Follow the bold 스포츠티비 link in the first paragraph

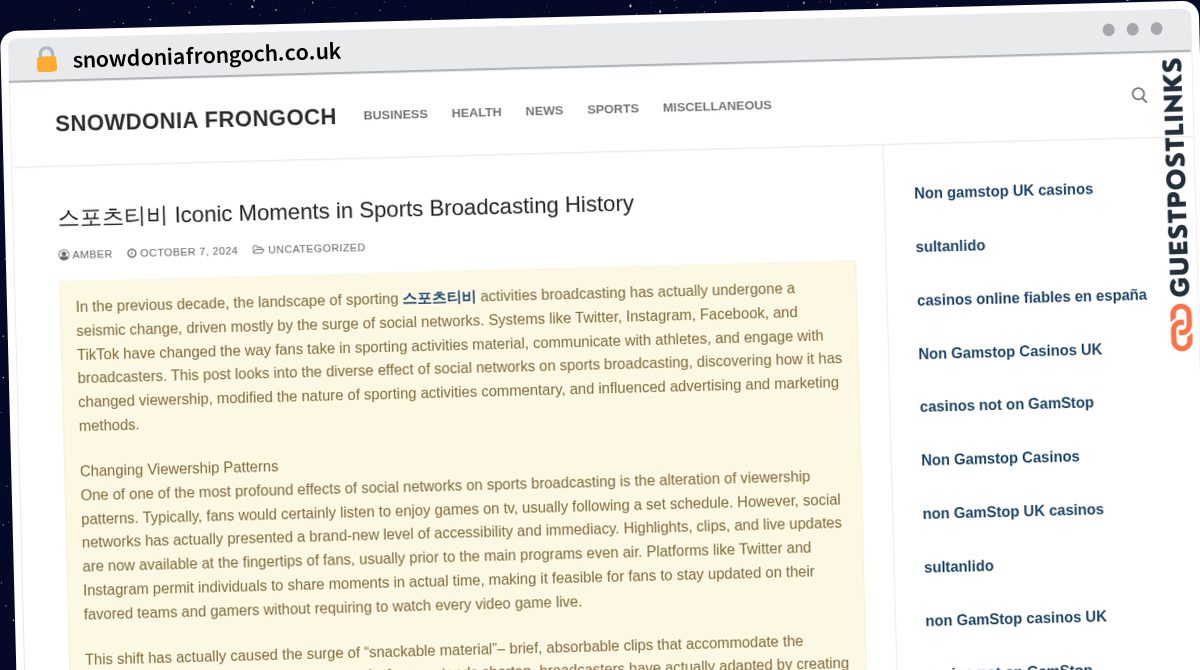pos(439,297)
